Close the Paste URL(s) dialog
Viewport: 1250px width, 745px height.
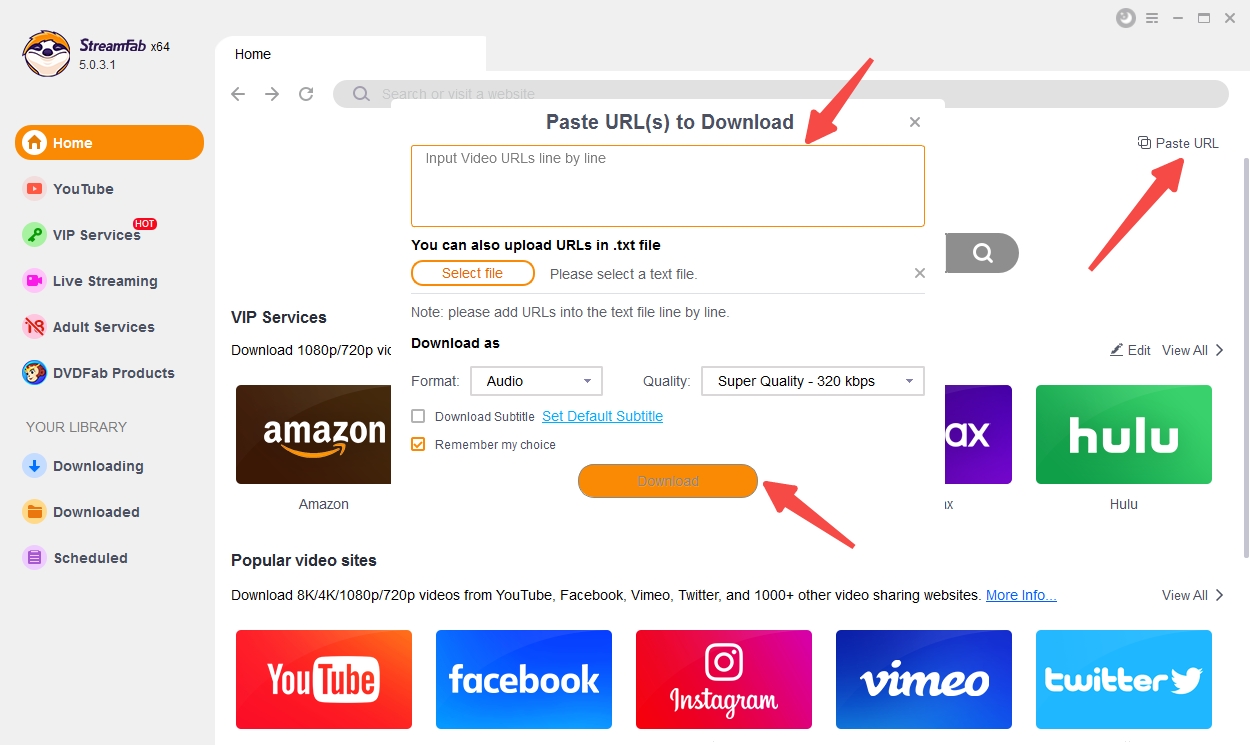914,122
